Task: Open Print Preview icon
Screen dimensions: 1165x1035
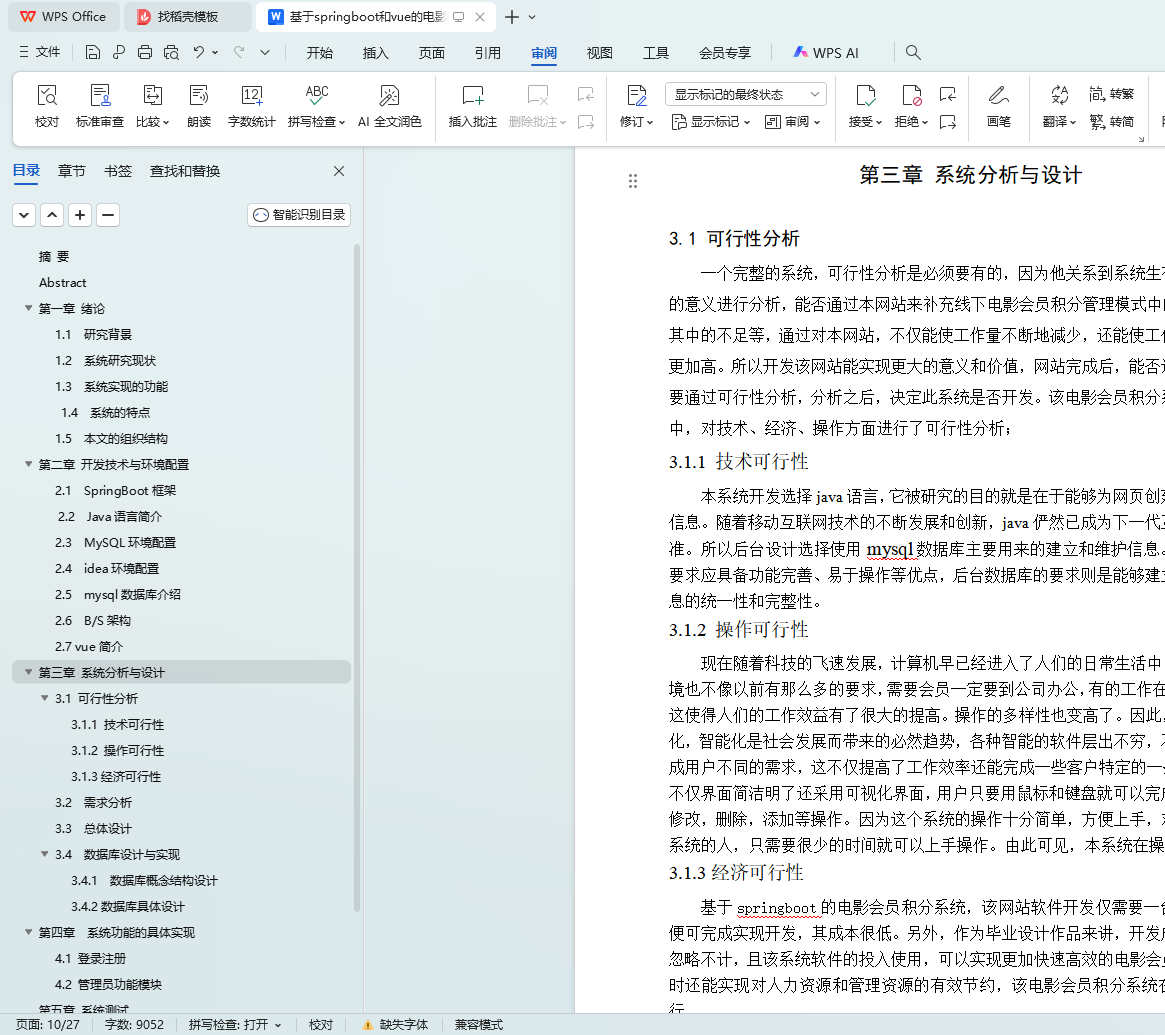Action: tap(172, 53)
